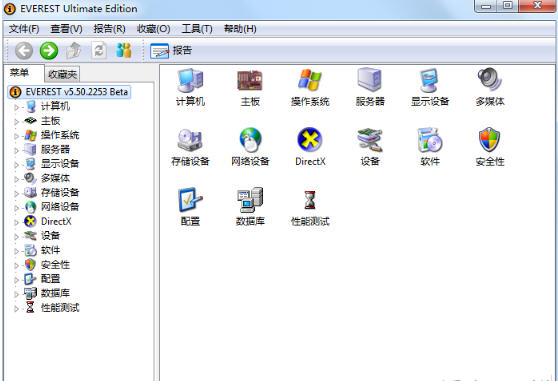The image size is (558, 385).
Task: Open the 性能测试 hourglass icon in main pane
Action: [310, 200]
